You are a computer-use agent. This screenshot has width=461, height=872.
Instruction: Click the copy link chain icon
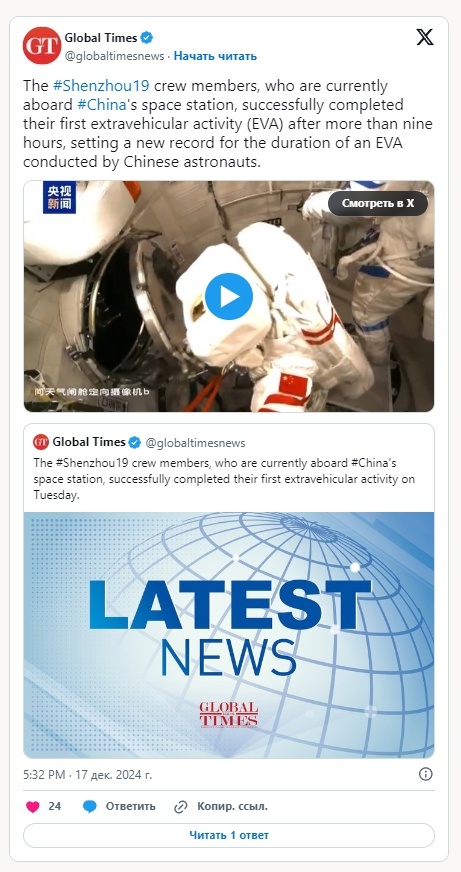click(x=181, y=807)
